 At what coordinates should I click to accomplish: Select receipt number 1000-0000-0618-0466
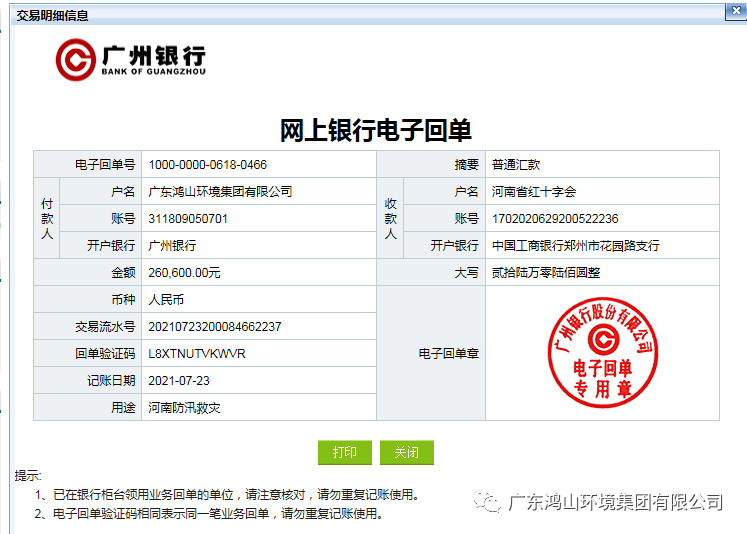(207, 165)
